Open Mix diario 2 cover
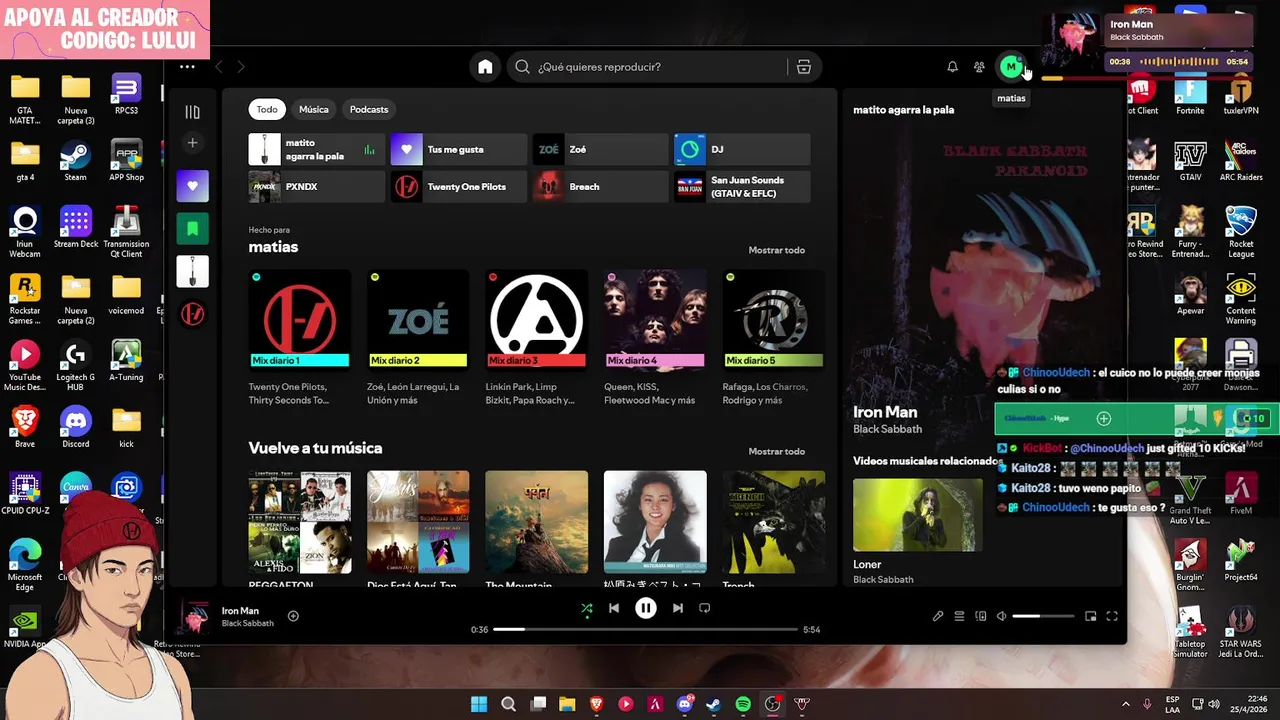This screenshot has height=720, width=1280. point(418,319)
